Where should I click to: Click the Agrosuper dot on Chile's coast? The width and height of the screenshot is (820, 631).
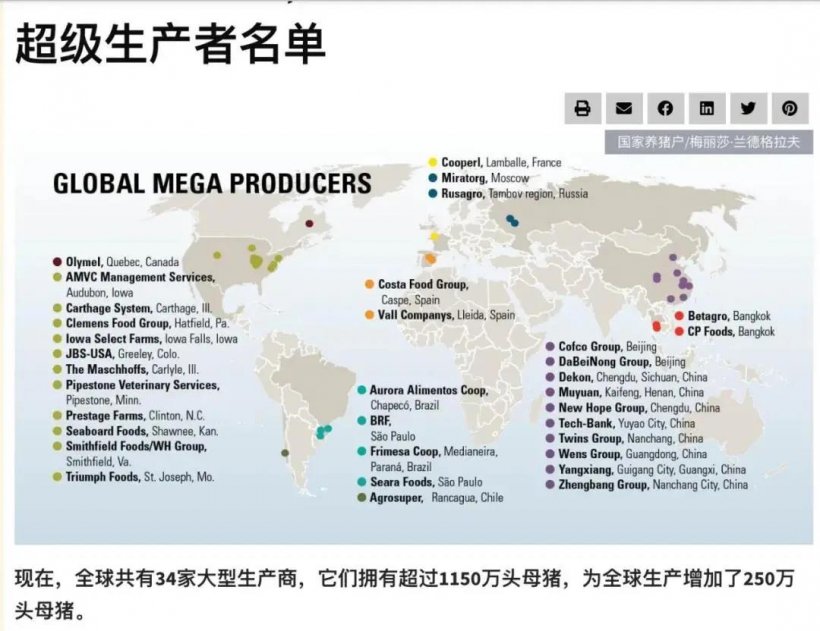click(284, 453)
